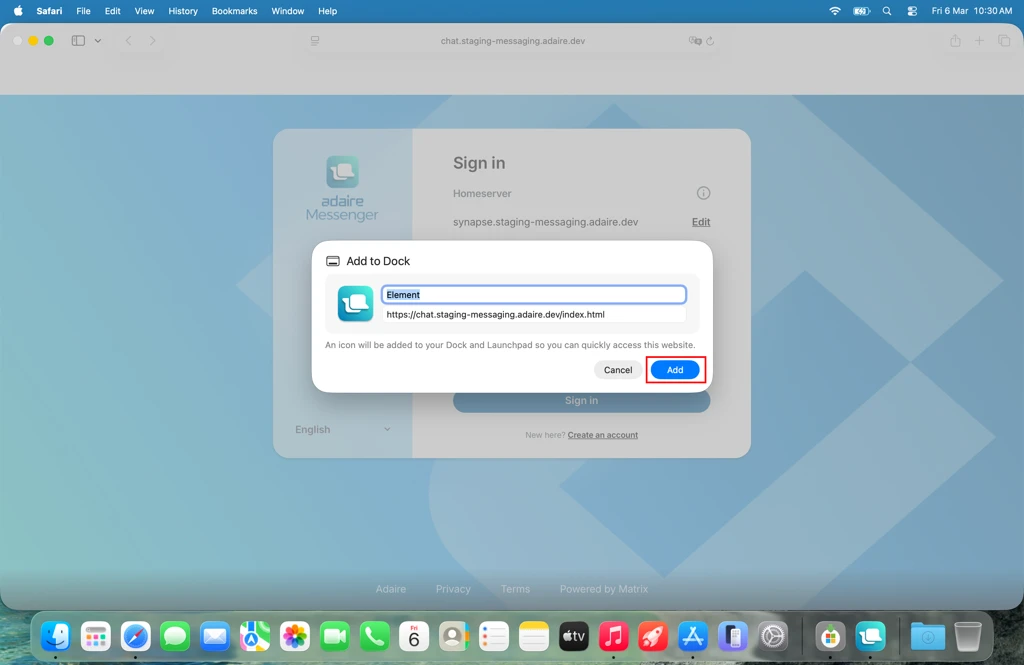
Task: Click the Create an account link
Action: coord(602,435)
